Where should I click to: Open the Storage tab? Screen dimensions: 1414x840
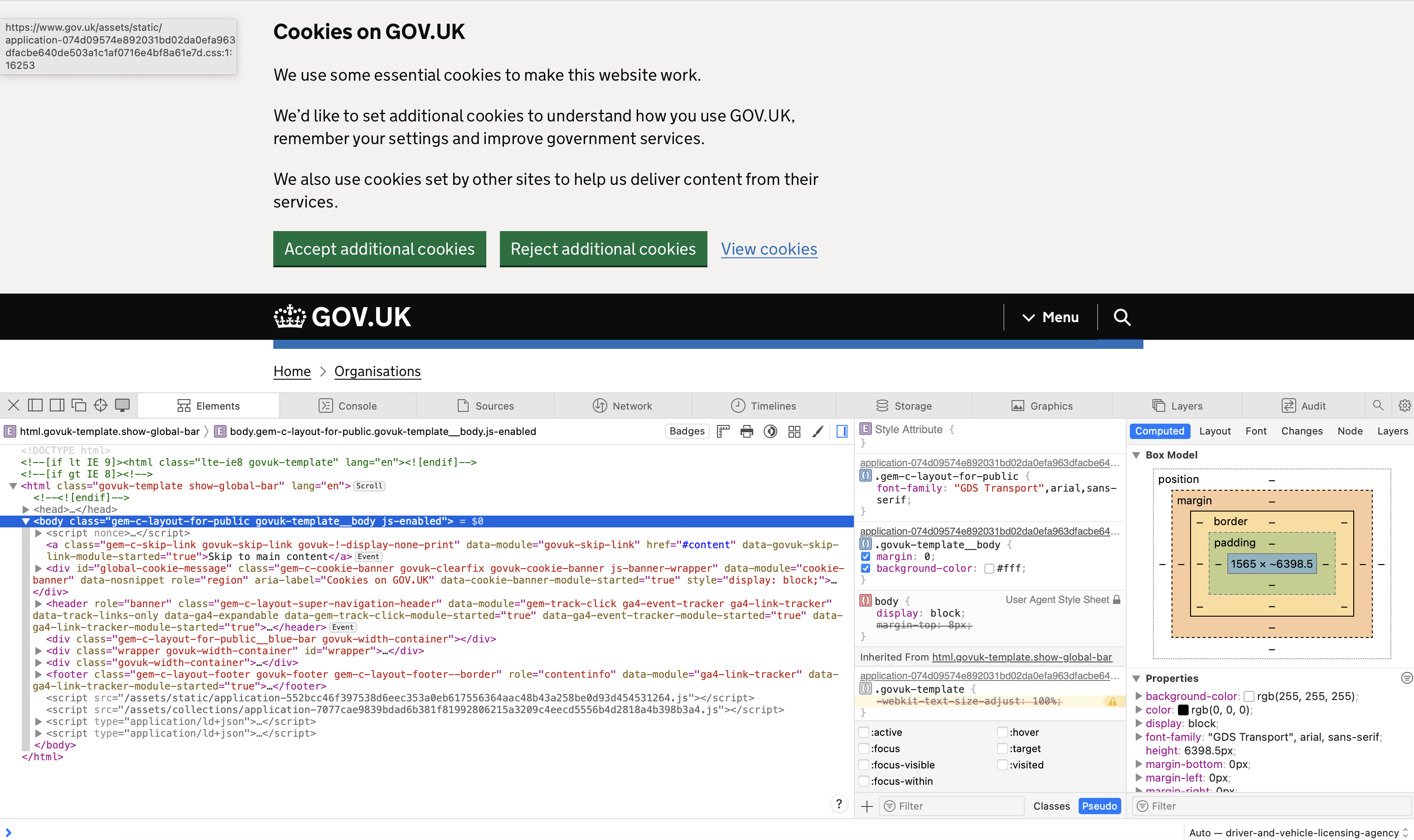tap(903, 406)
